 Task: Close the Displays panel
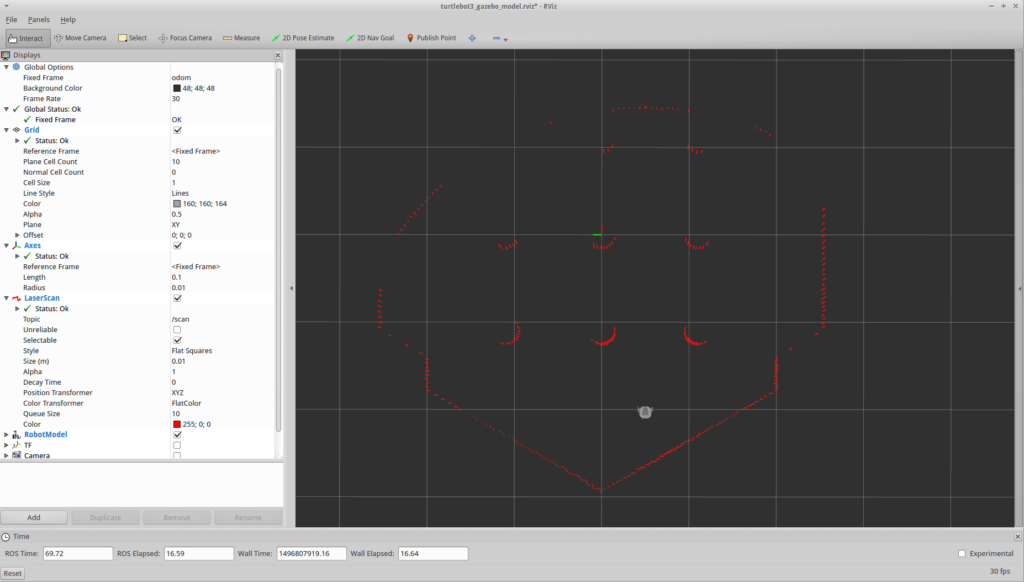278,56
